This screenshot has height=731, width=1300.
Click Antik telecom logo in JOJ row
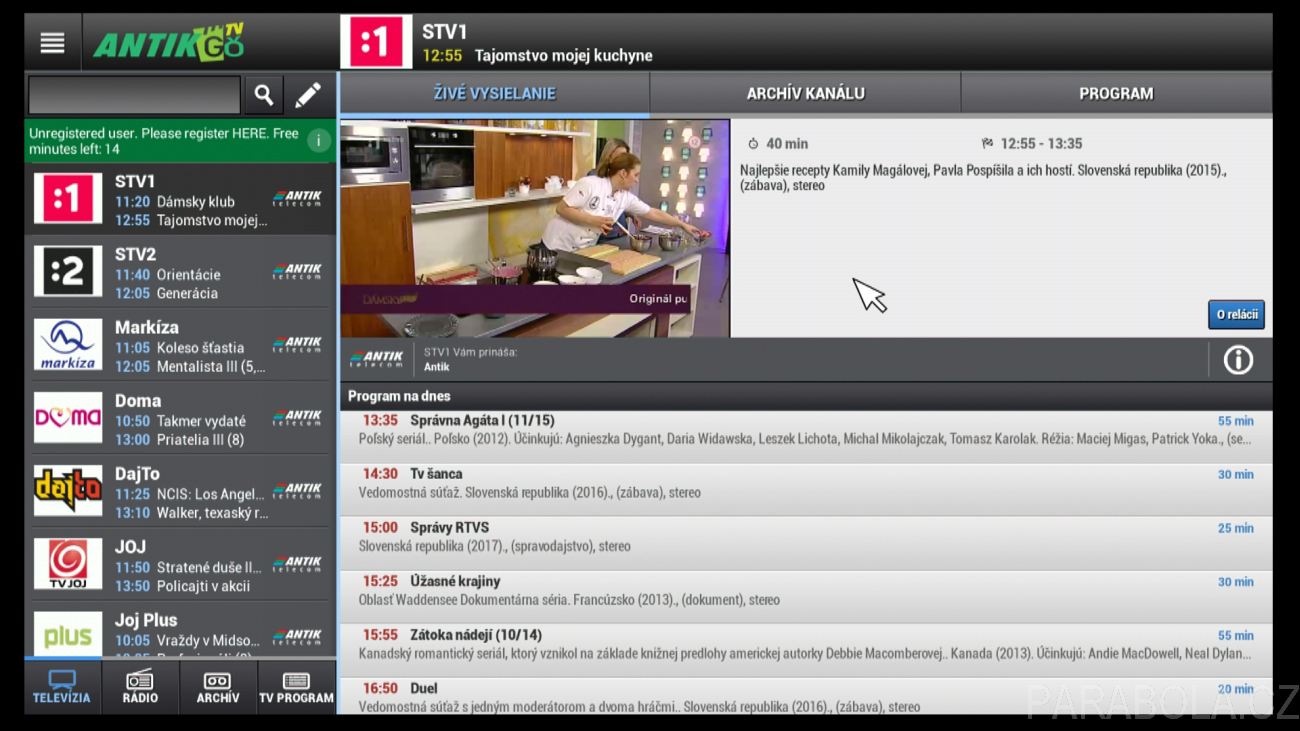(x=297, y=563)
